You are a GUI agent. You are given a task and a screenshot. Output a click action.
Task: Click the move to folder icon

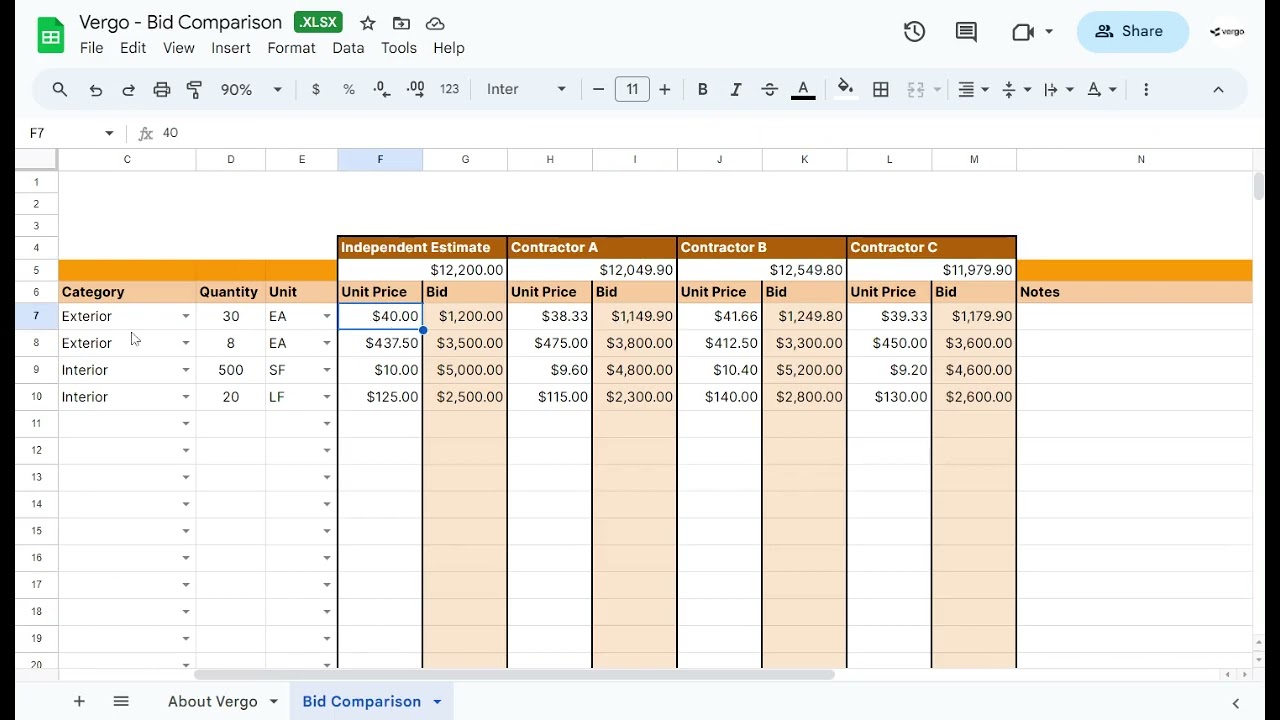point(401,23)
